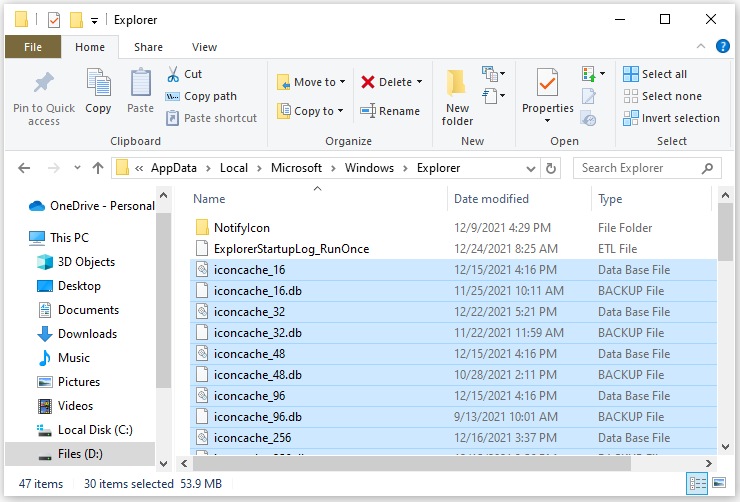Switch to details view layout icon
Viewport: 740px width, 502px height.
[697, 484]
